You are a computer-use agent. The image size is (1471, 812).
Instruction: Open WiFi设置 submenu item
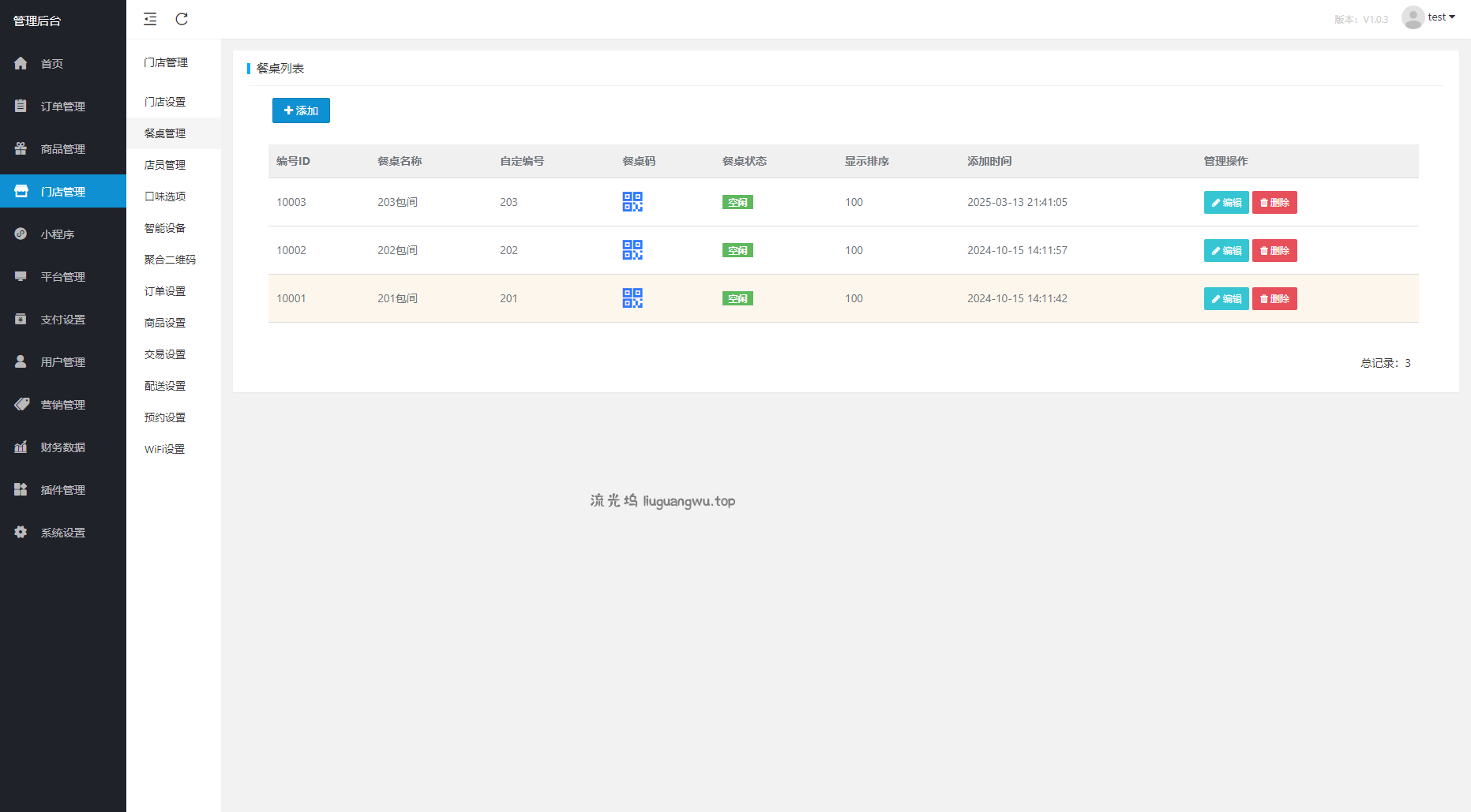pos(164,449)
